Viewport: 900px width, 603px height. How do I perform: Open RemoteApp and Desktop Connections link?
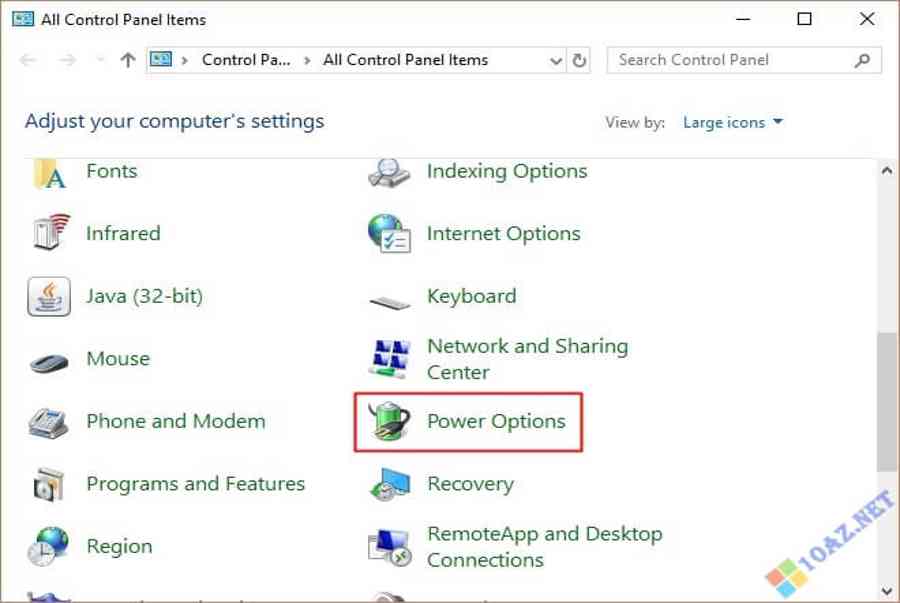coord(545,547)
